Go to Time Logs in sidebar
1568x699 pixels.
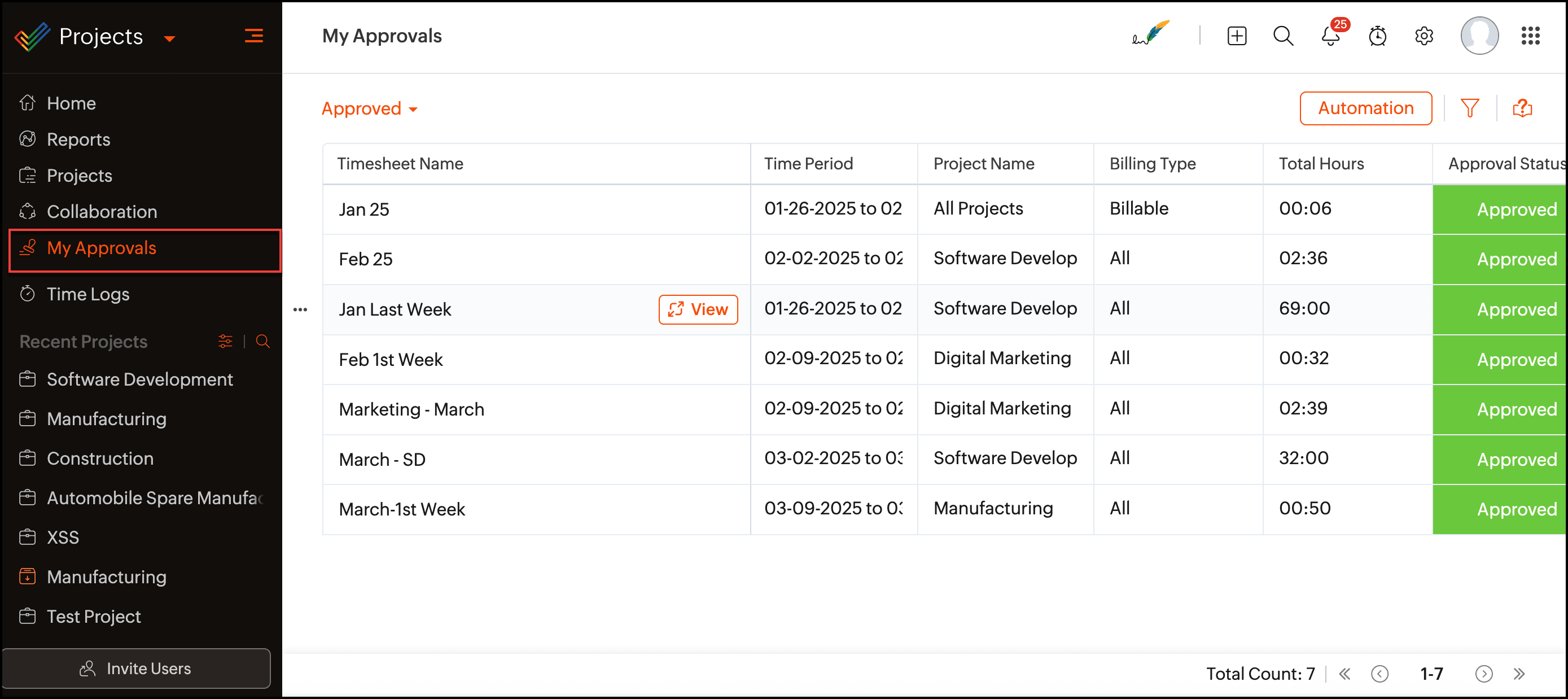(88, 294)
